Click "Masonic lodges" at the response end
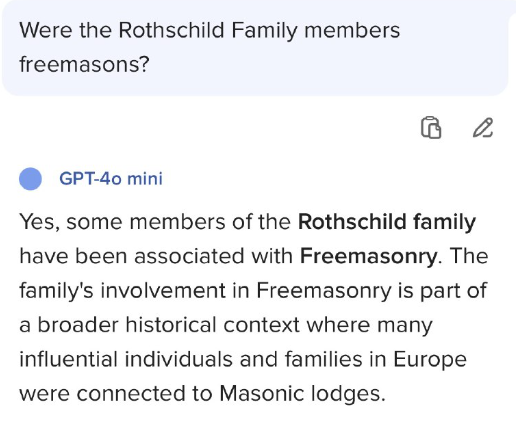This screenshot has height=423, width=516. (x=300, y=394)
